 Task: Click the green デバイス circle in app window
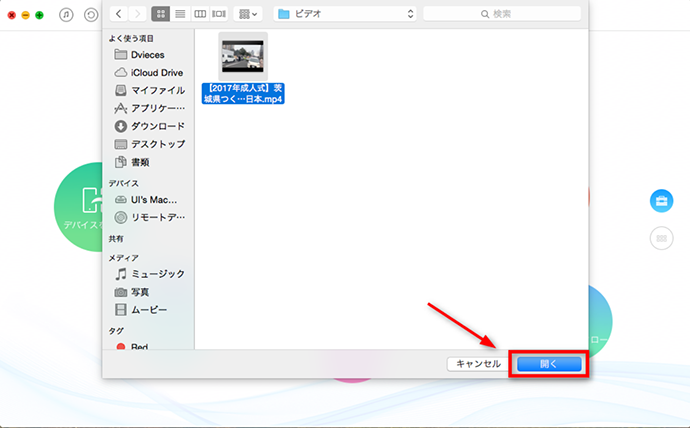[78, 207]
